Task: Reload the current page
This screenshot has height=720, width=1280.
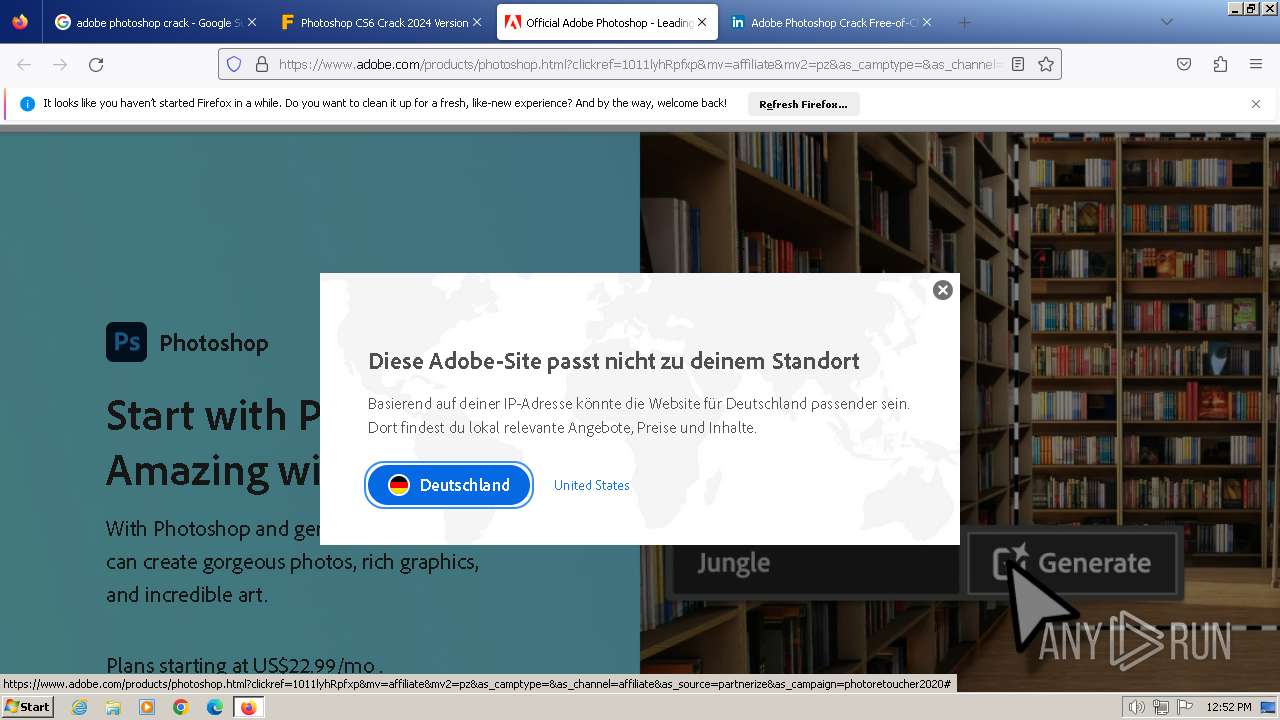Action: pos(96,64)
